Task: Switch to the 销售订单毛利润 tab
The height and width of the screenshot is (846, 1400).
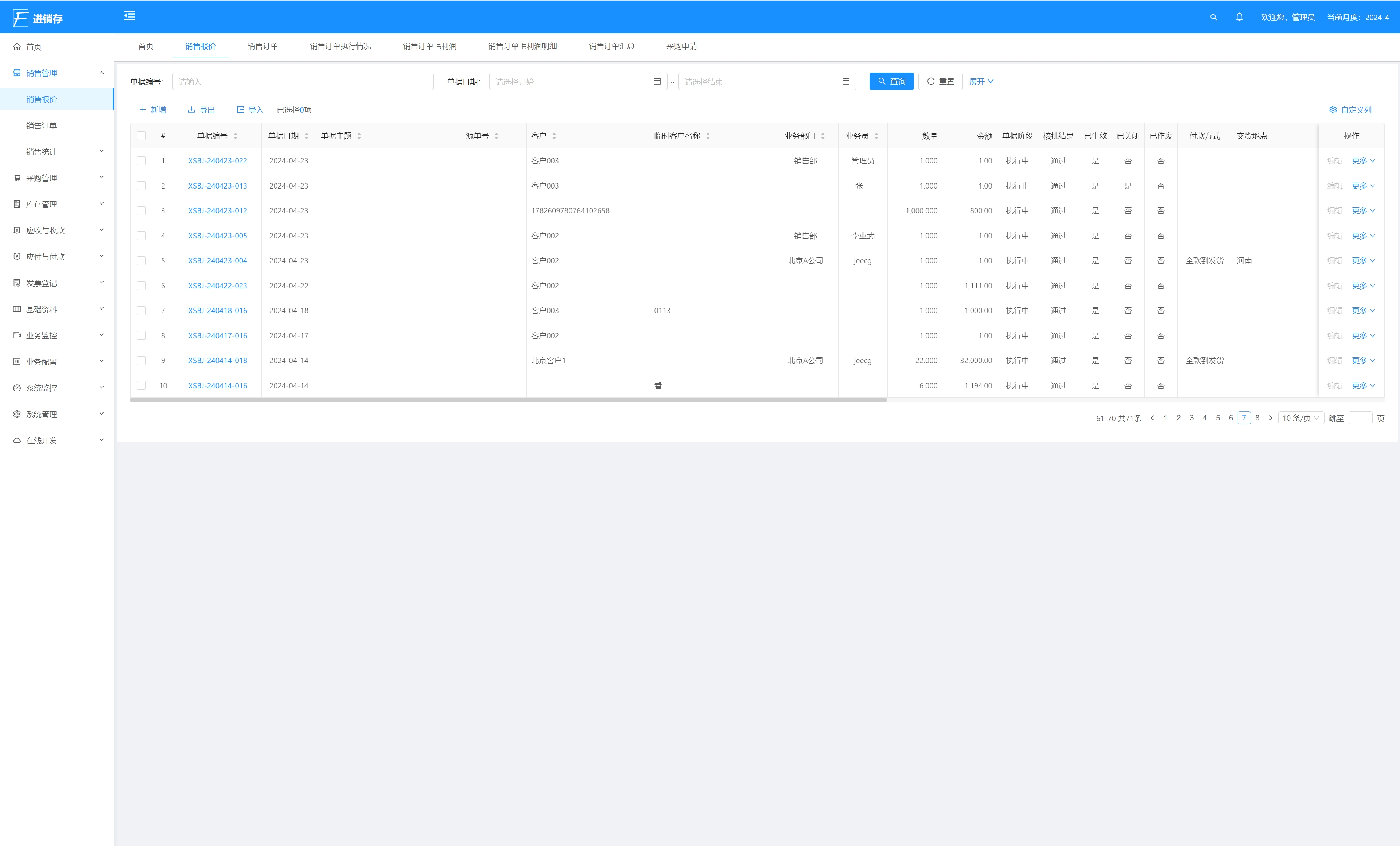Action: coord(429,46)
